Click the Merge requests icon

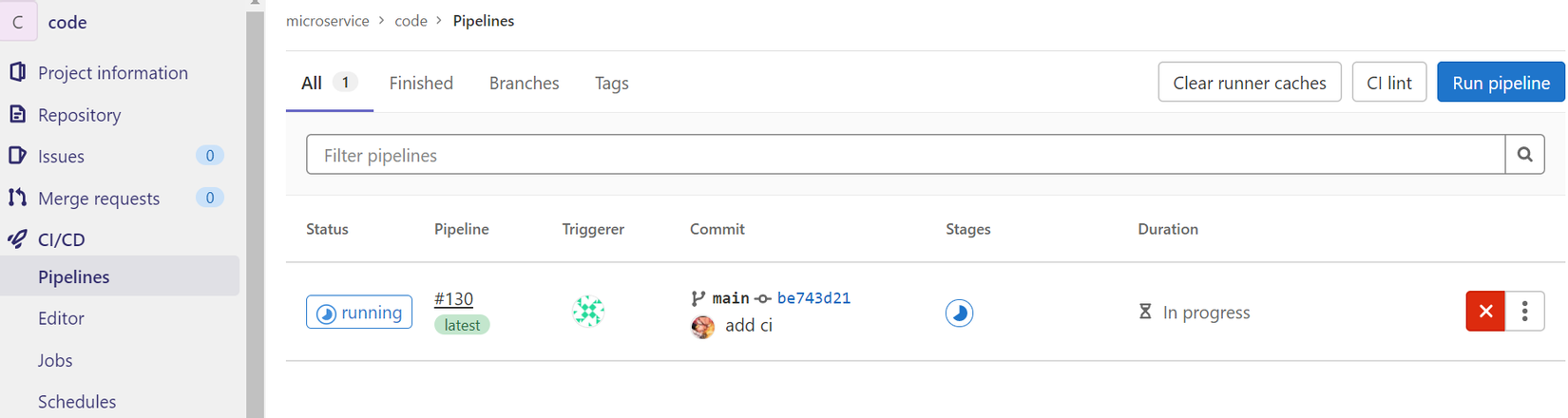click(x=17, y=198)
